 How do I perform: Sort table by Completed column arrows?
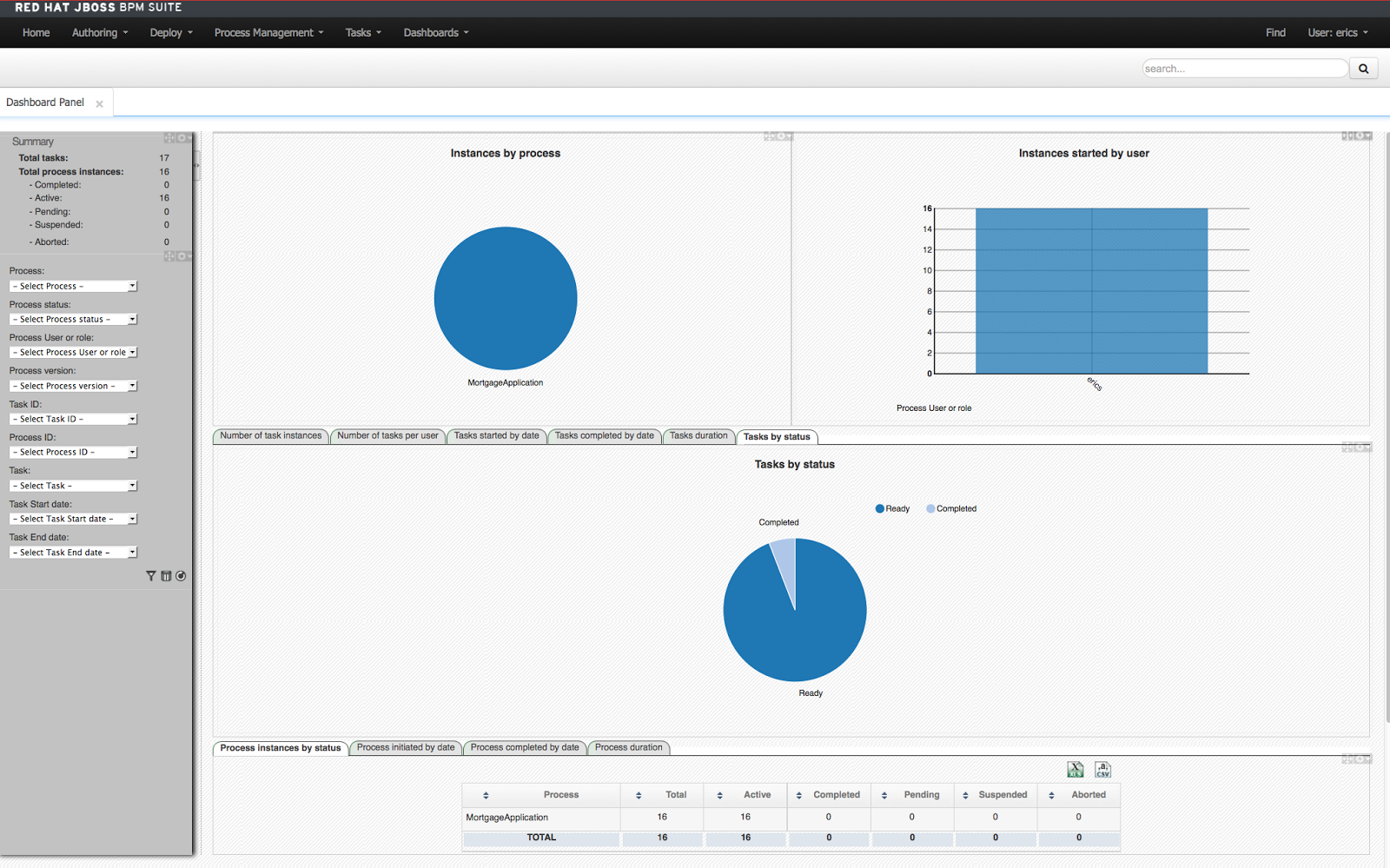[799, 795]
